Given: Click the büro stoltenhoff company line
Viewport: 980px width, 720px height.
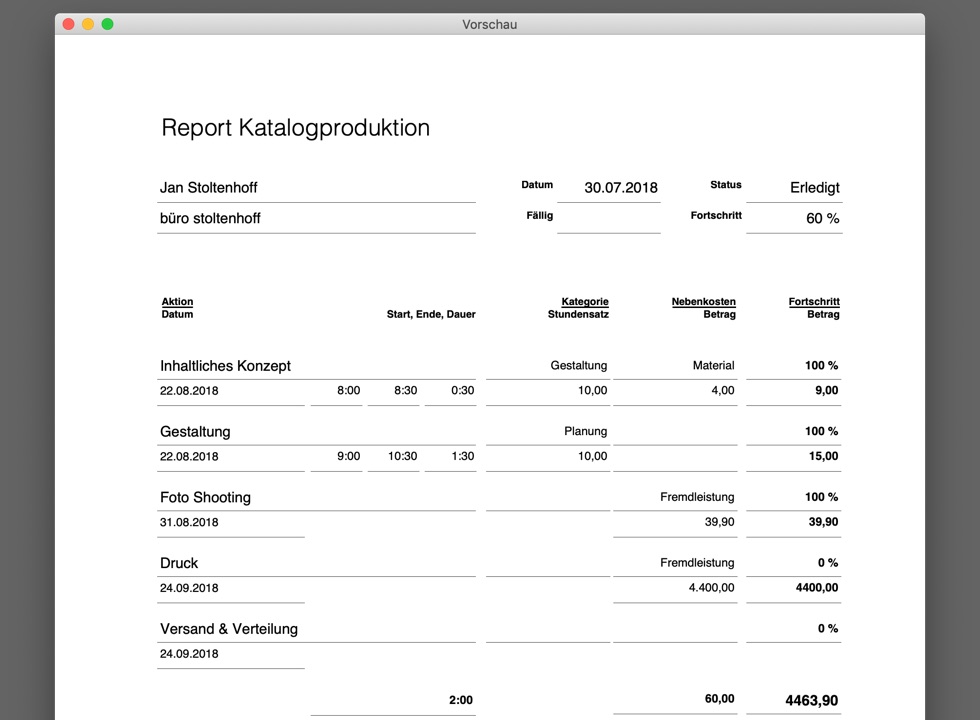Looking at the screenshot, I should click(210, 218).
